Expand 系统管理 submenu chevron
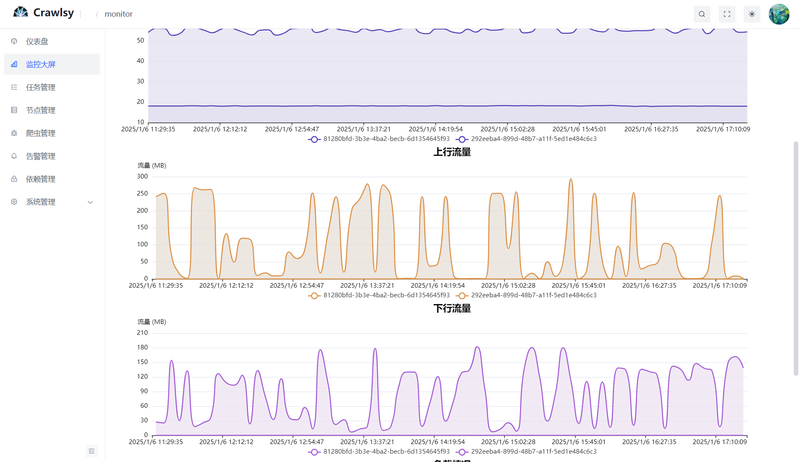800x462 pixels. click(90, 202)
